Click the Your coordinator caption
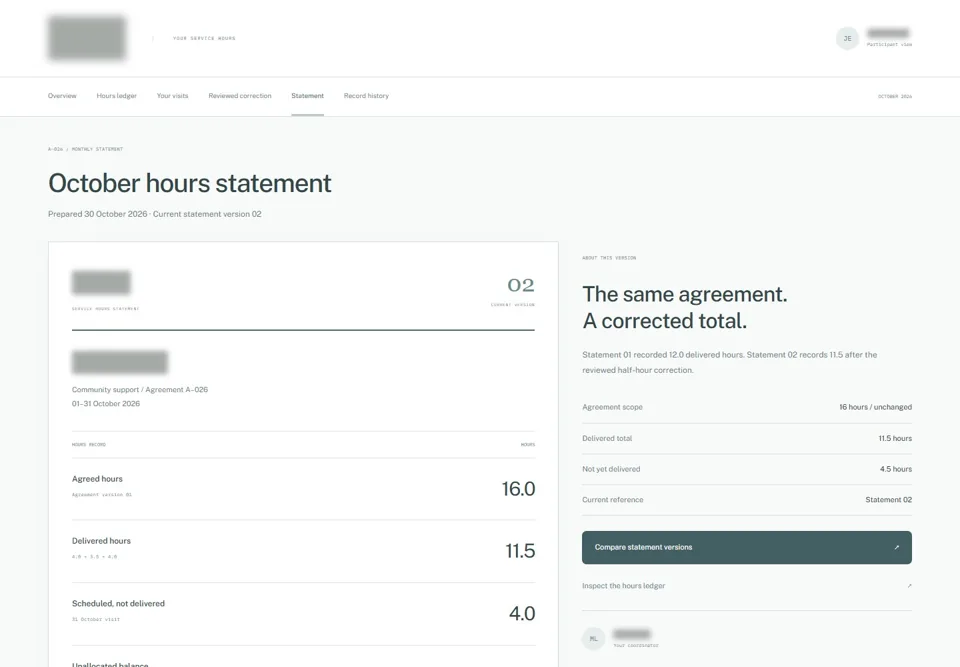 tap(636, 646)
